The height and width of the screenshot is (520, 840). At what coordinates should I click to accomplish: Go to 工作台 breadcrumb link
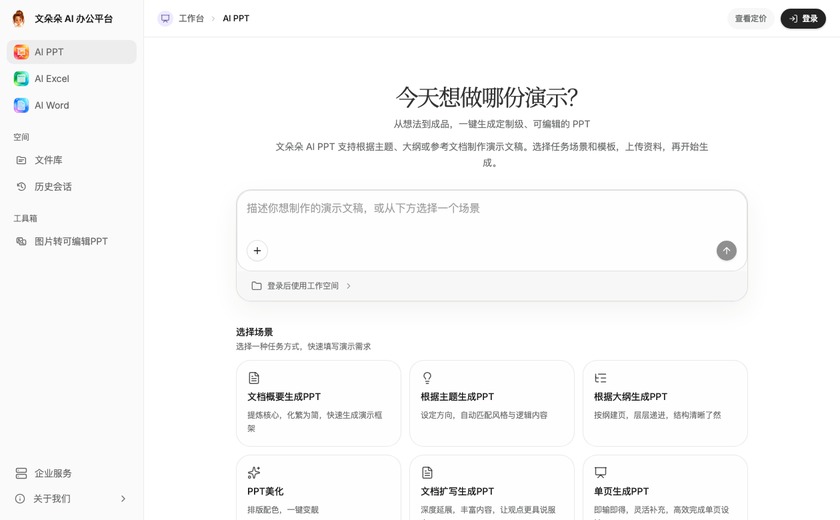pos(191,18)
